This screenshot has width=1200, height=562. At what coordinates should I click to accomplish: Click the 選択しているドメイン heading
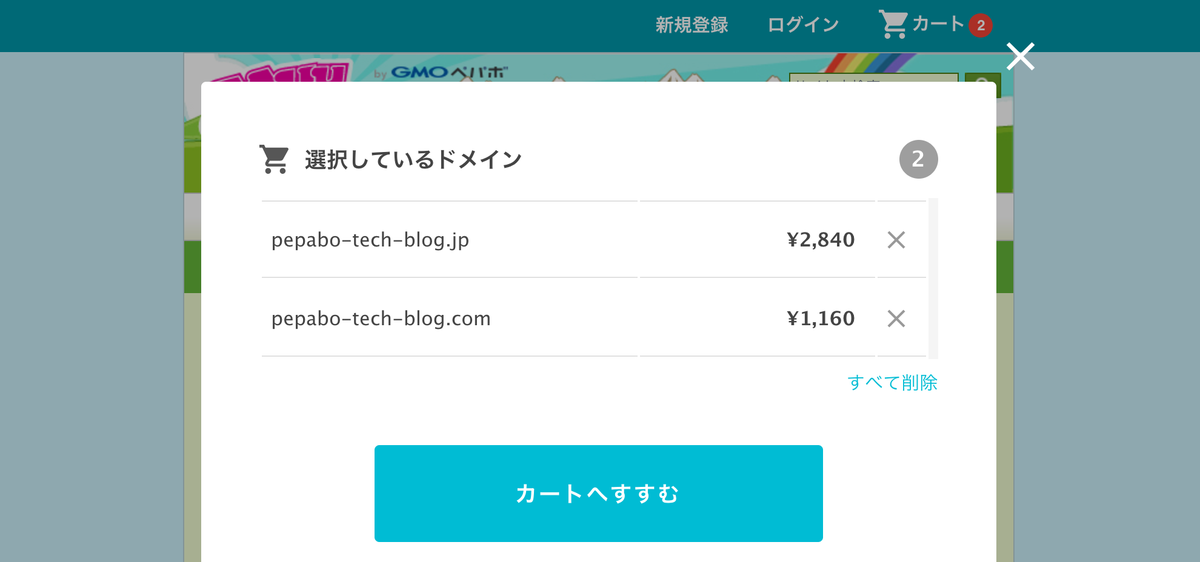coord(413,159)
